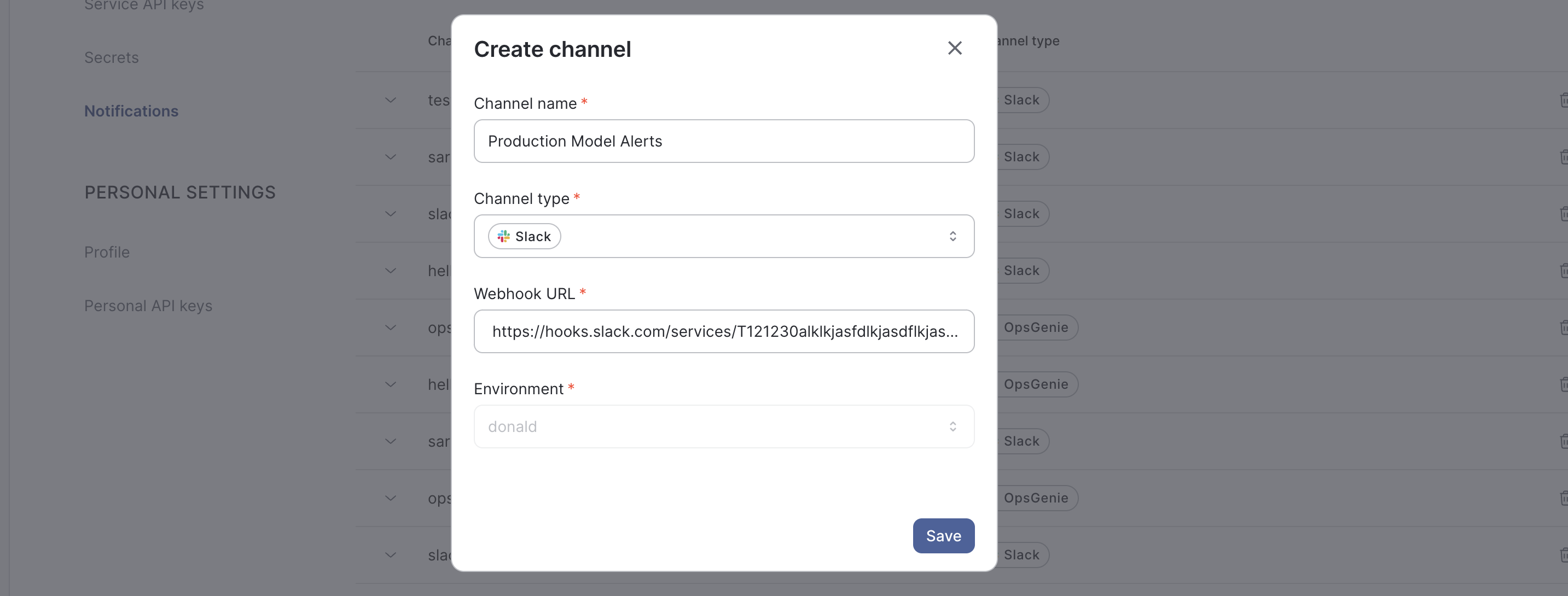Click trash icon on first OpsGenie row
1568x596 pixels.
[1563, 328]
